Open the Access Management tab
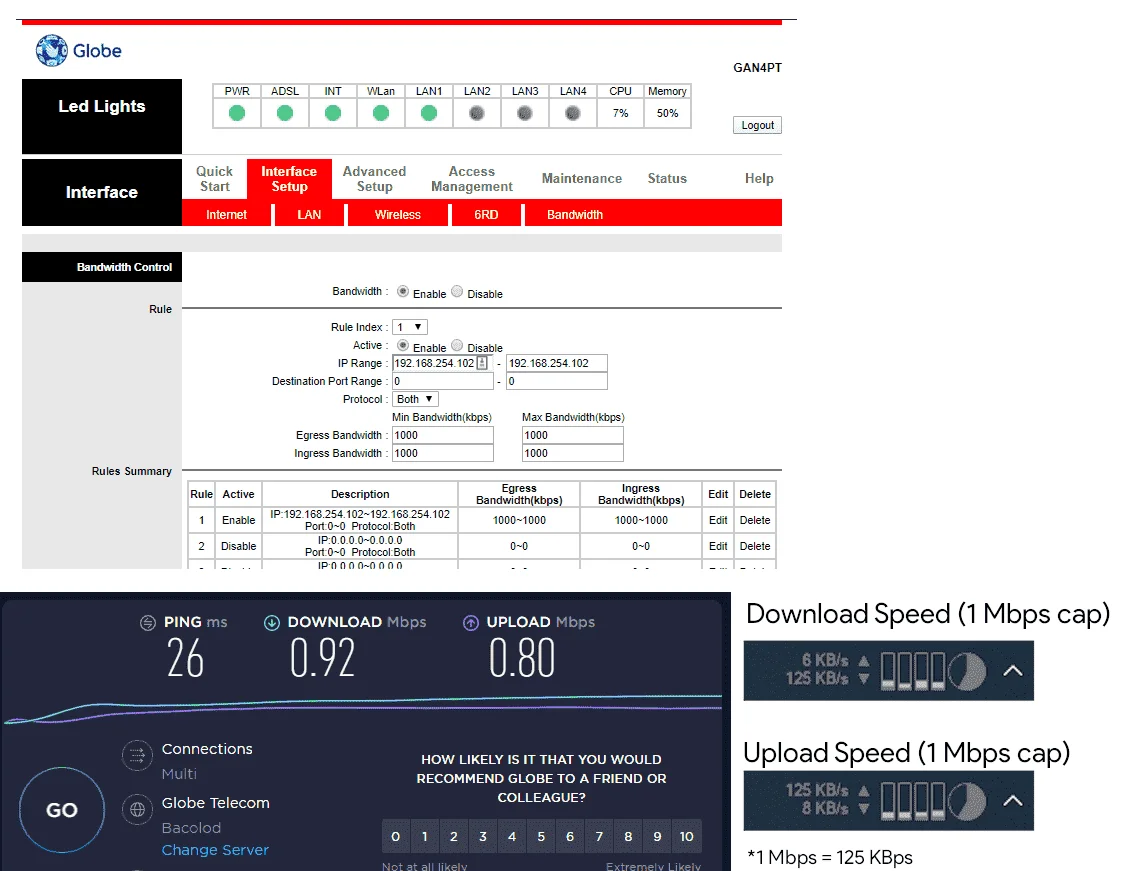 (472, 179)
